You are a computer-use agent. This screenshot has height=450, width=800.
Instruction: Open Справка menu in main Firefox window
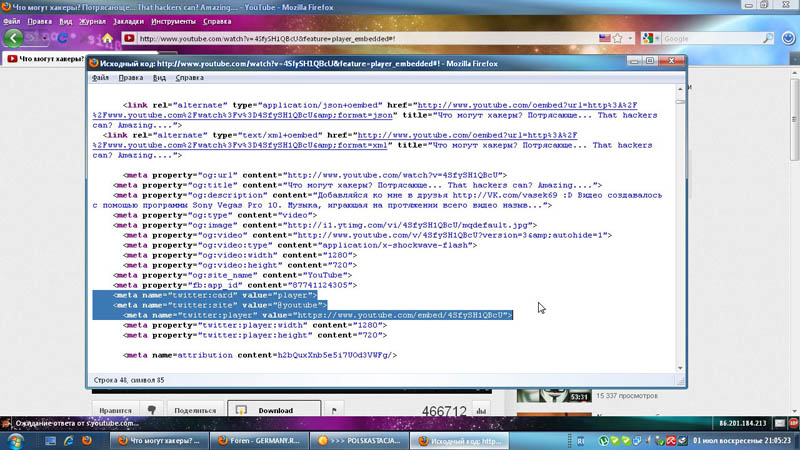coord(217,21)
